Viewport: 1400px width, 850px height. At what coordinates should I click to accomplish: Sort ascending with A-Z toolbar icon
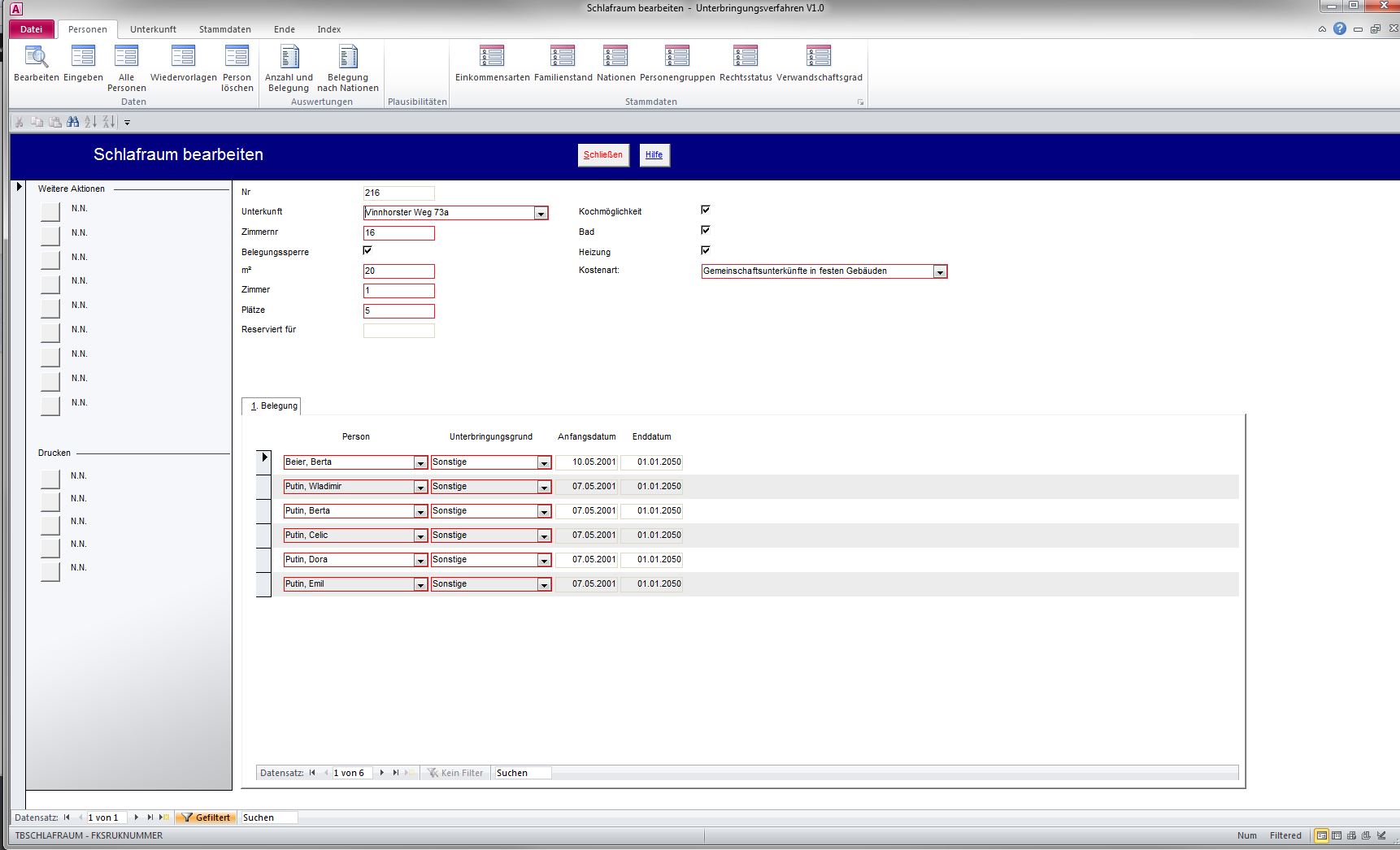[91, 122]
